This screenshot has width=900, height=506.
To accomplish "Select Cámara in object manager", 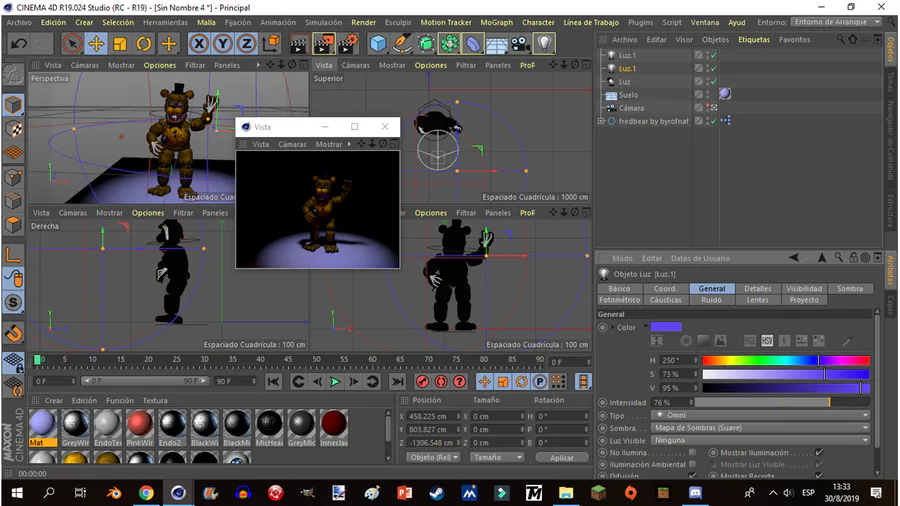I will [631, 108].
